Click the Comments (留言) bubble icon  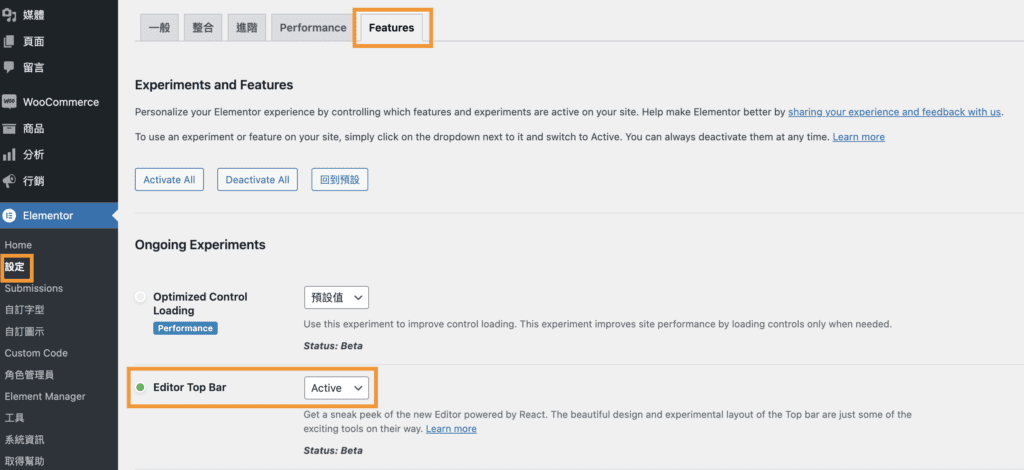point(9,67)
